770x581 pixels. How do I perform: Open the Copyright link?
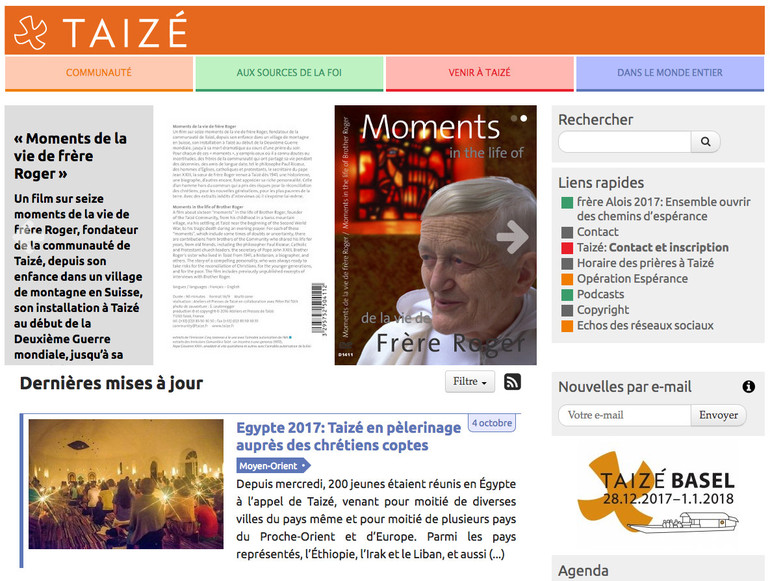(603, 310)
